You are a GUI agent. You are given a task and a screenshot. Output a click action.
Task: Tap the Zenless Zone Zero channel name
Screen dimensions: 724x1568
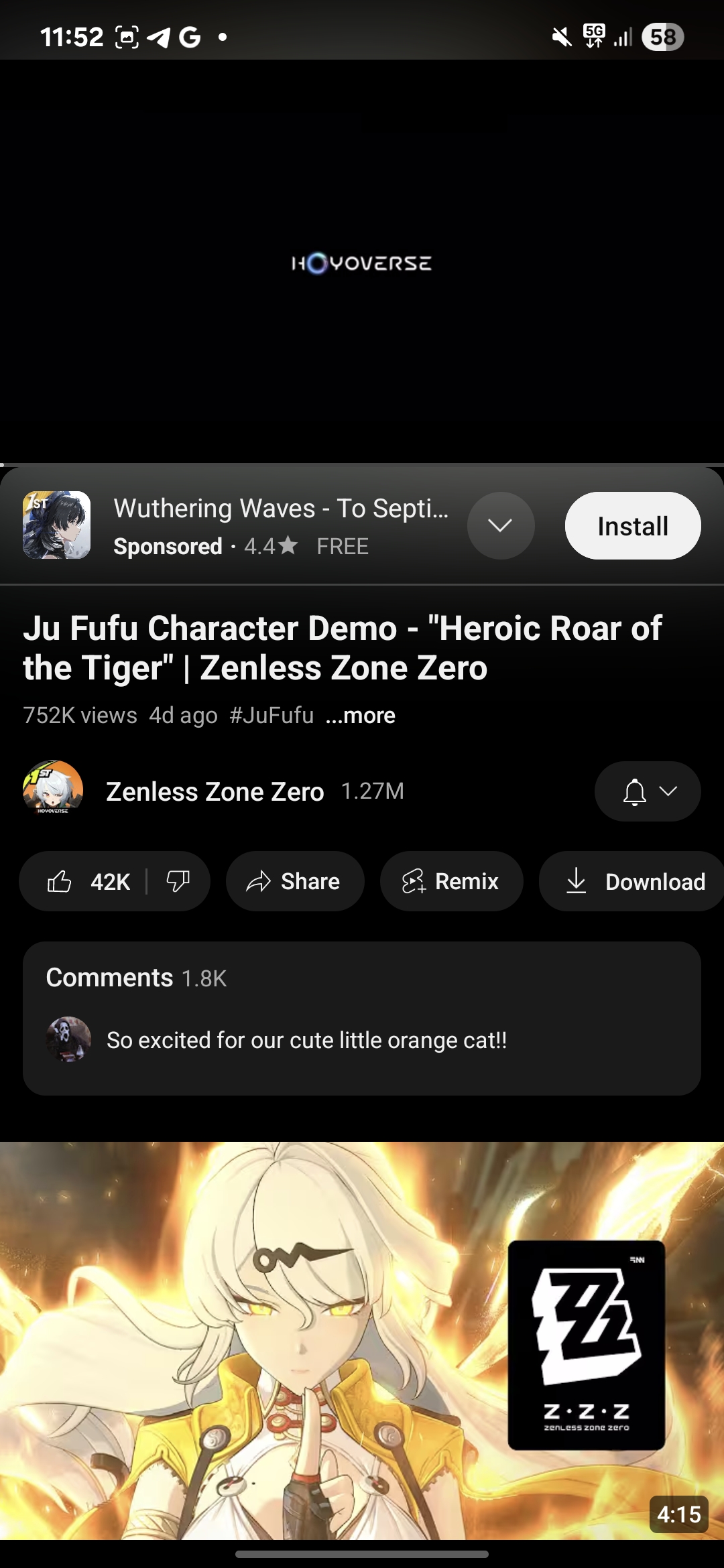(x=215, y=791)
